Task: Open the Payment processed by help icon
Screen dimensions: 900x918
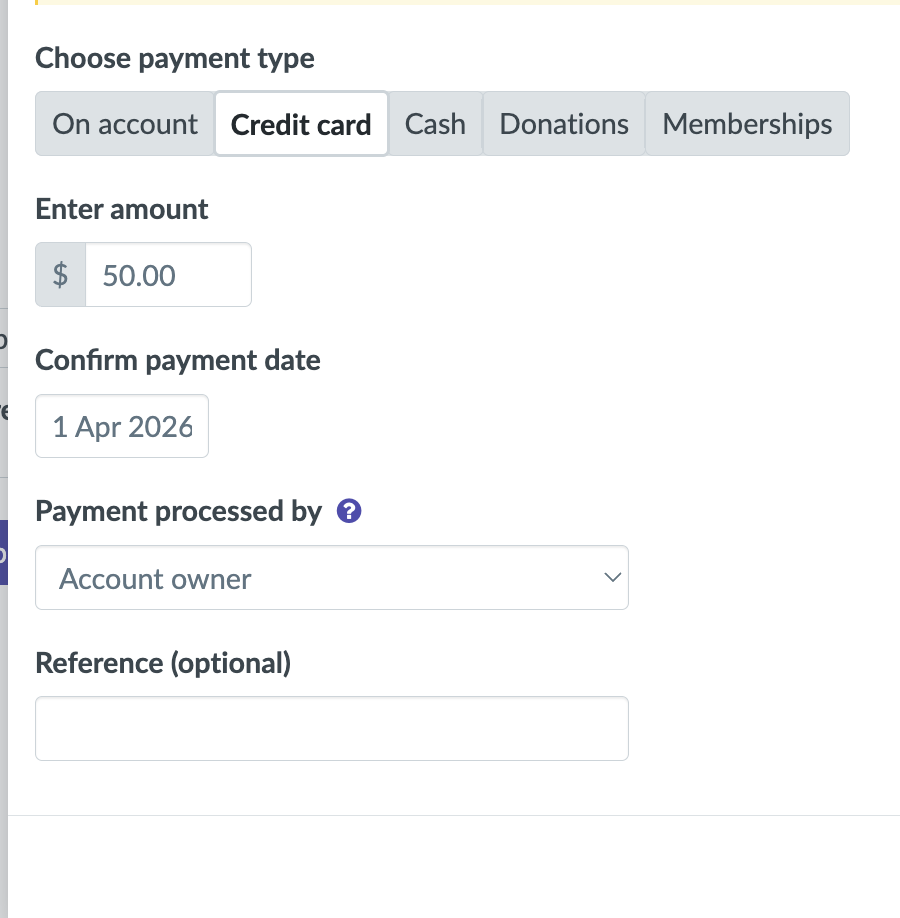Action: point(349,512)
